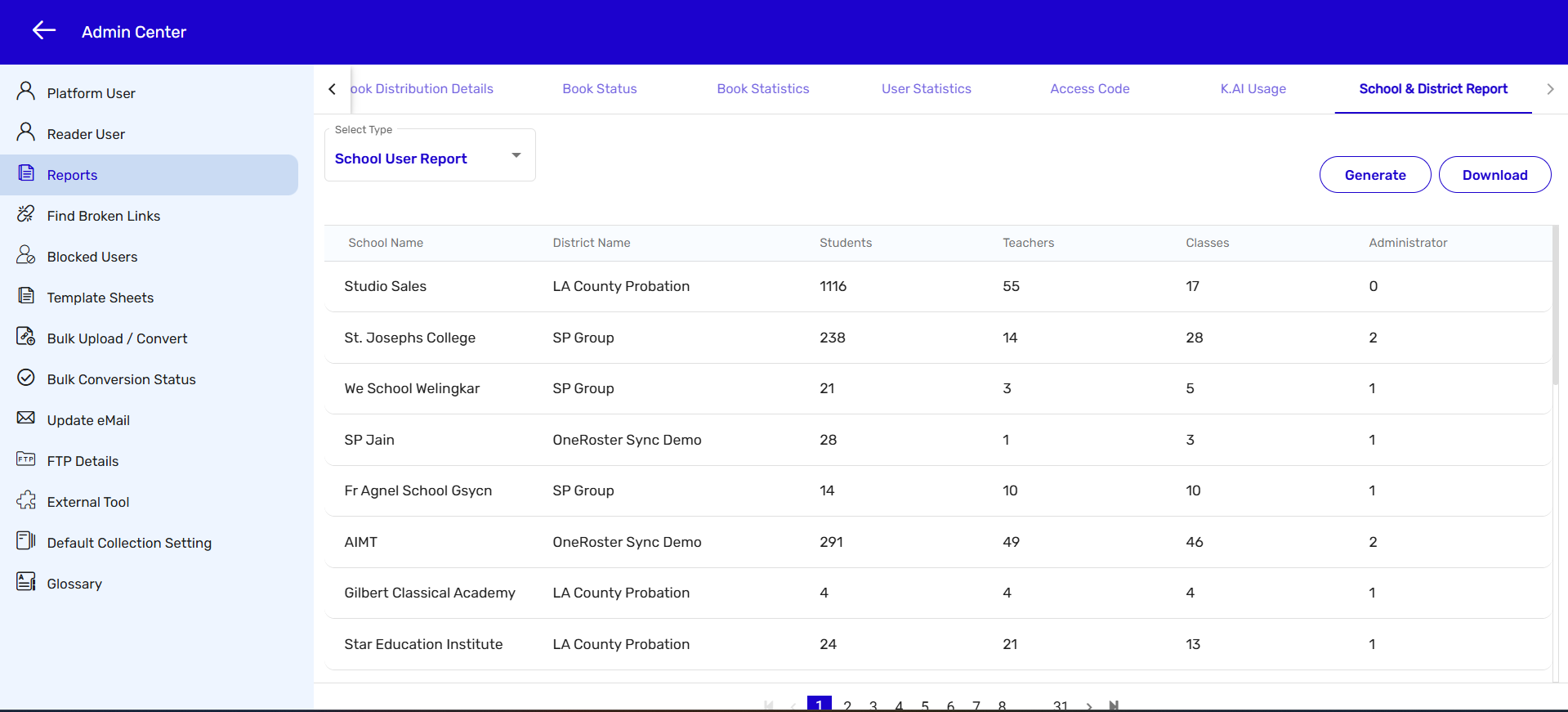Screen dimensions: 1568x712
Task: Switch to the Book Statistics tab
Action: pyautogui.click(x=762, y=89)
